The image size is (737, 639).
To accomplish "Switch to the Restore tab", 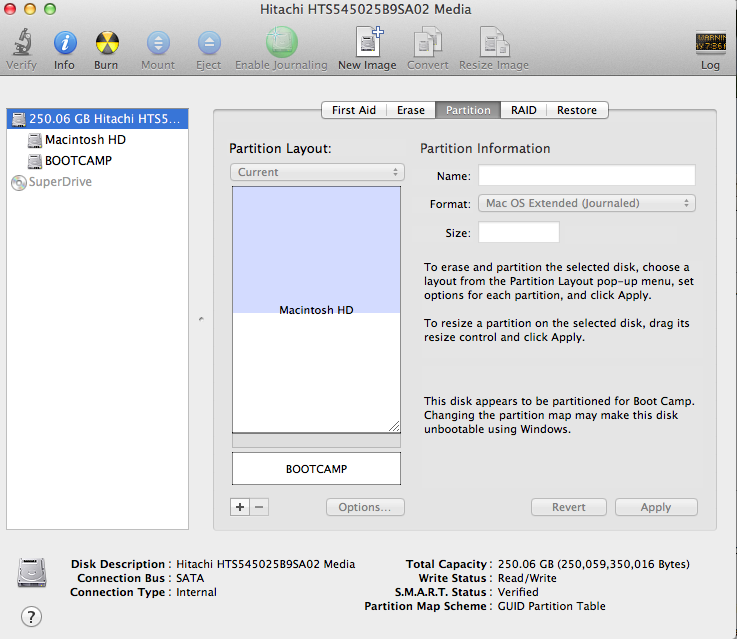I will [x=577, y=110].
